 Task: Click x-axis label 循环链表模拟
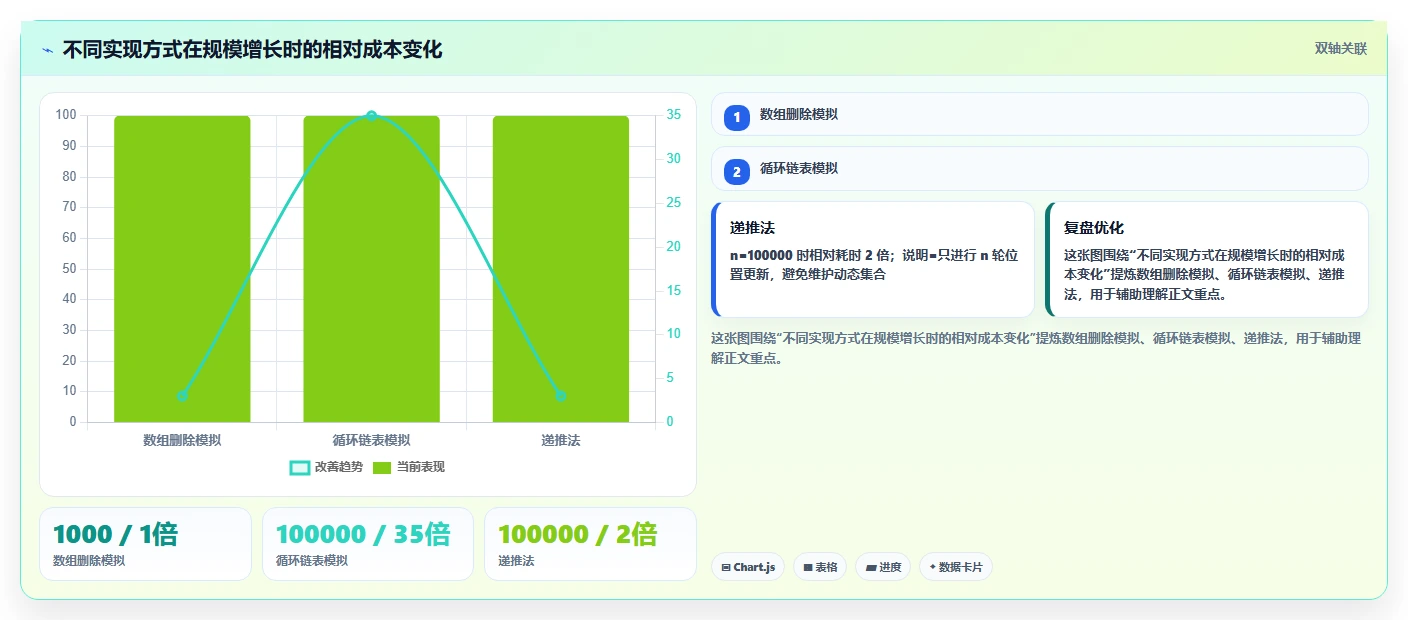(x=371, y=440)
